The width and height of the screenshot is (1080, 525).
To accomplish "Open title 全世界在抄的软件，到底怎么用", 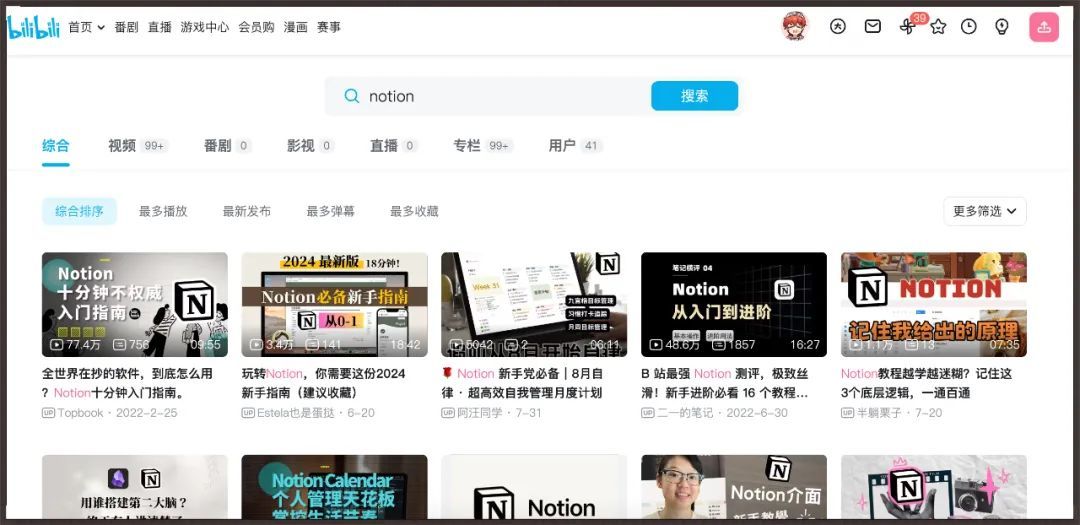I will pyautogui.click(x=127, y=383).
